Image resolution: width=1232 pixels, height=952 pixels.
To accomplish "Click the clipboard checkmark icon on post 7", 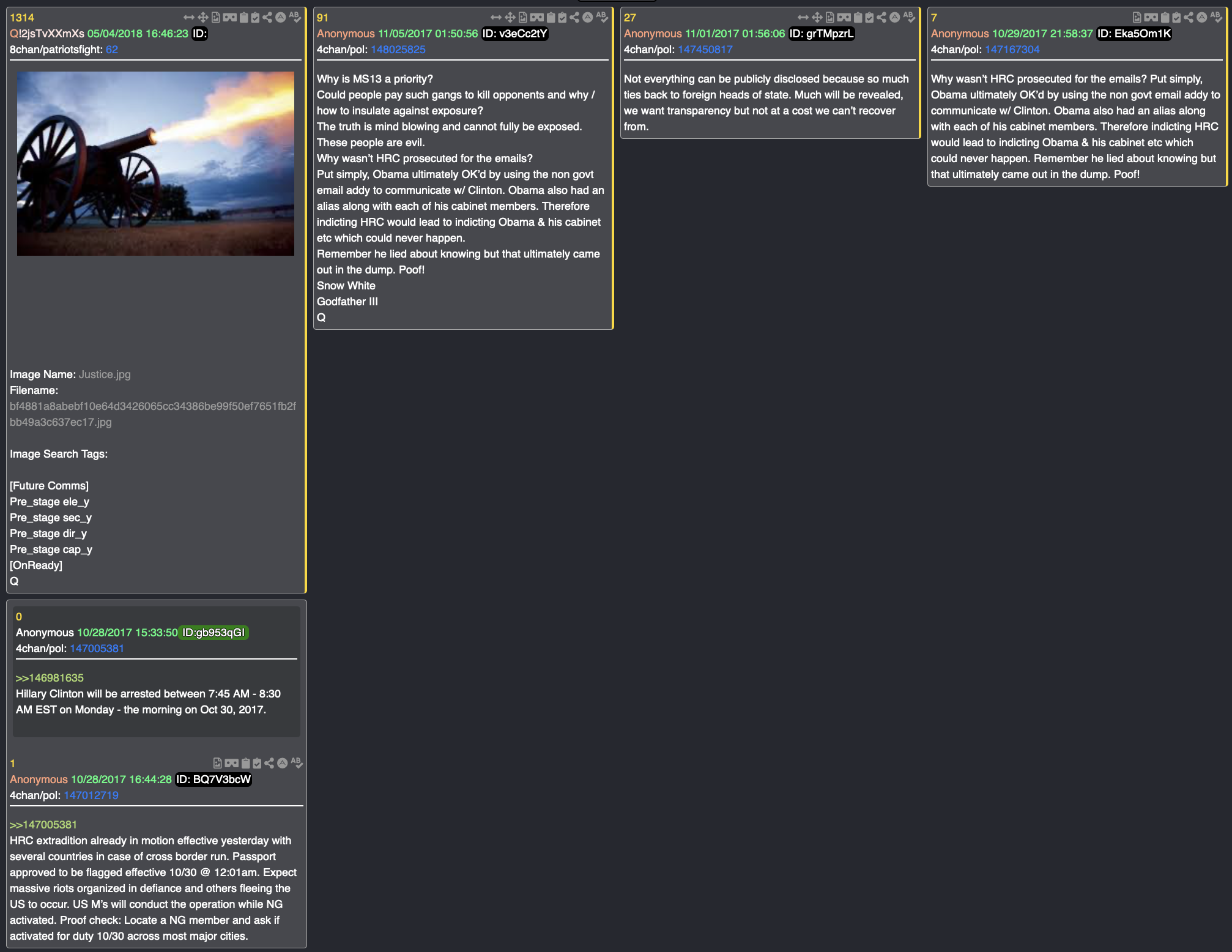I will [1177, 18].
